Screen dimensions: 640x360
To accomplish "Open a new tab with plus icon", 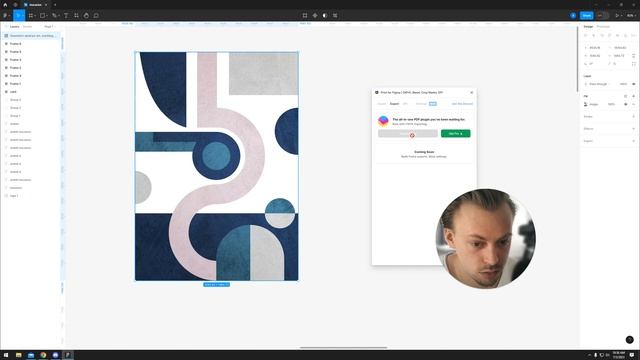I will coord(55,4).
